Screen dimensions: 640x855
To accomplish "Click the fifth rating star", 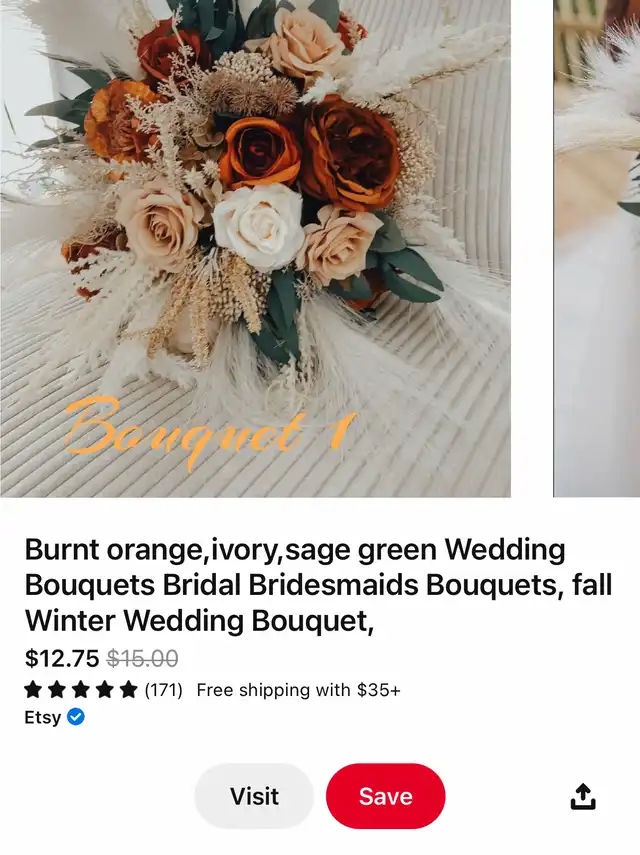I will point(129,690).
